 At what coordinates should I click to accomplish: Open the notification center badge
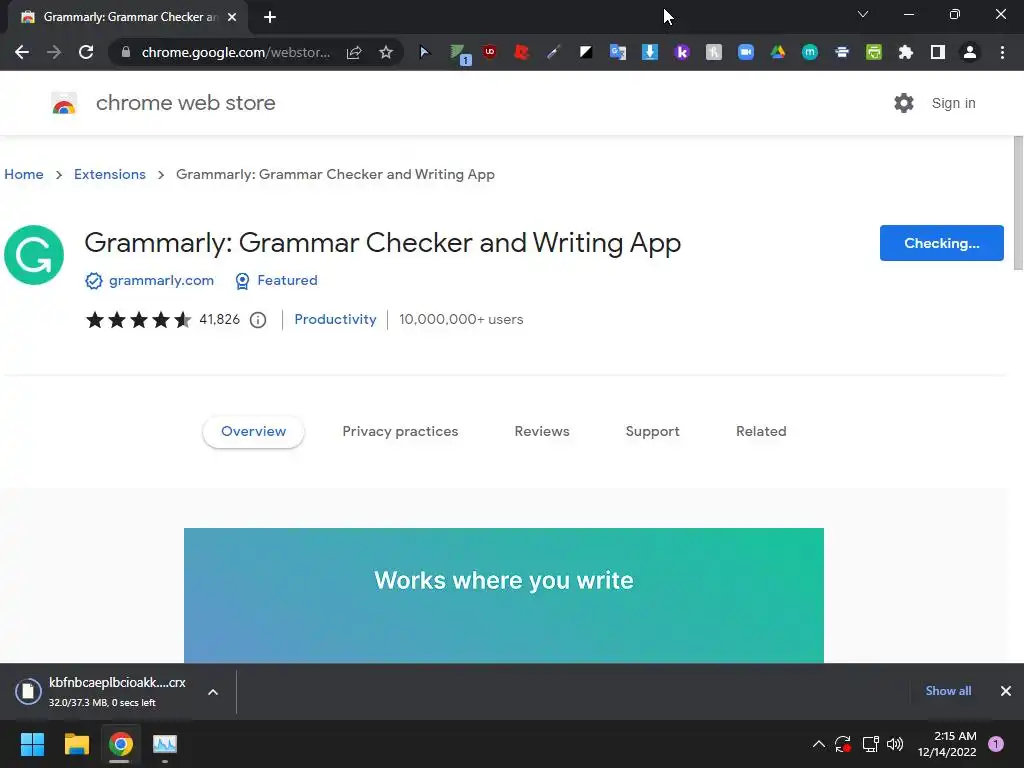(x=996, y=744)
